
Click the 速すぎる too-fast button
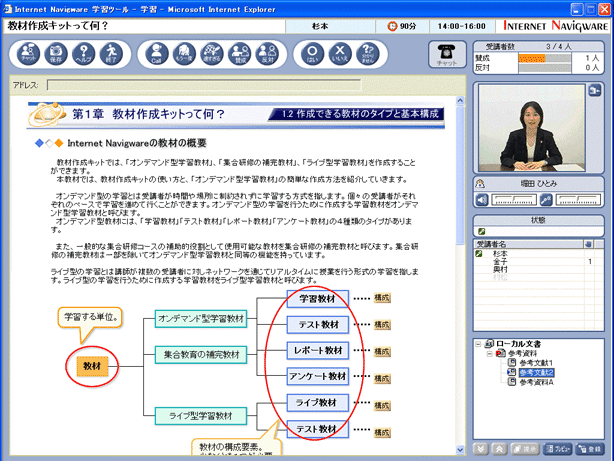(212, 54)
